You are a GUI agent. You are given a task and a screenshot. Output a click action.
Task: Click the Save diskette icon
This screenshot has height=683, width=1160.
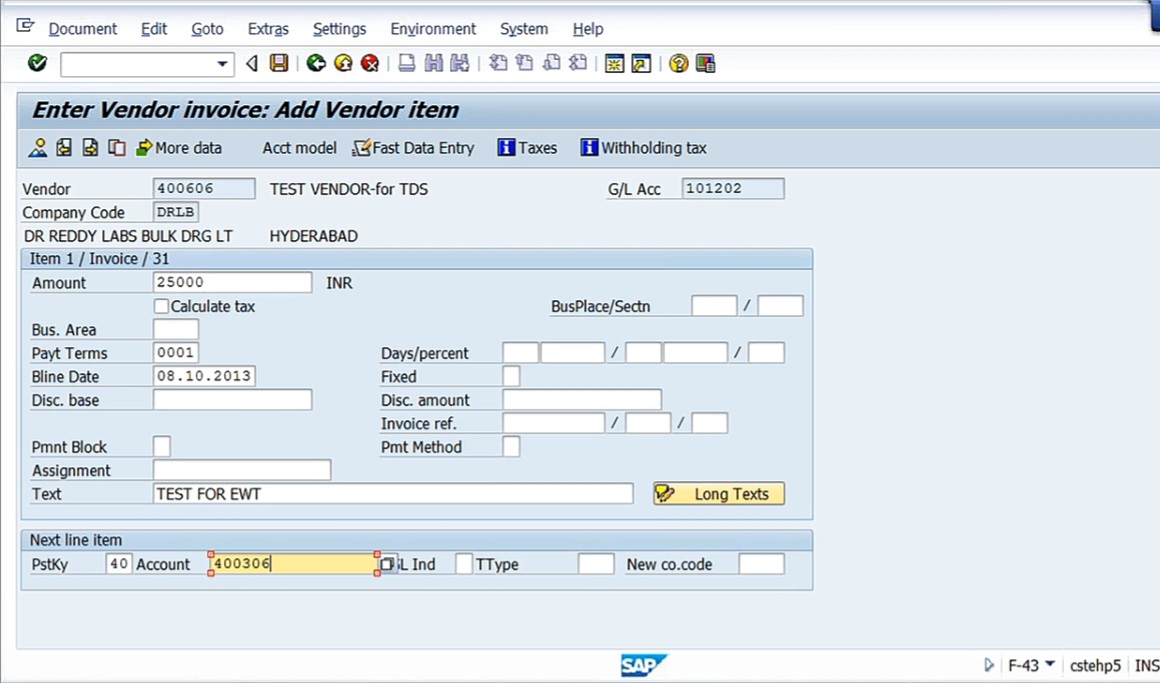click(x=279, y=63)
